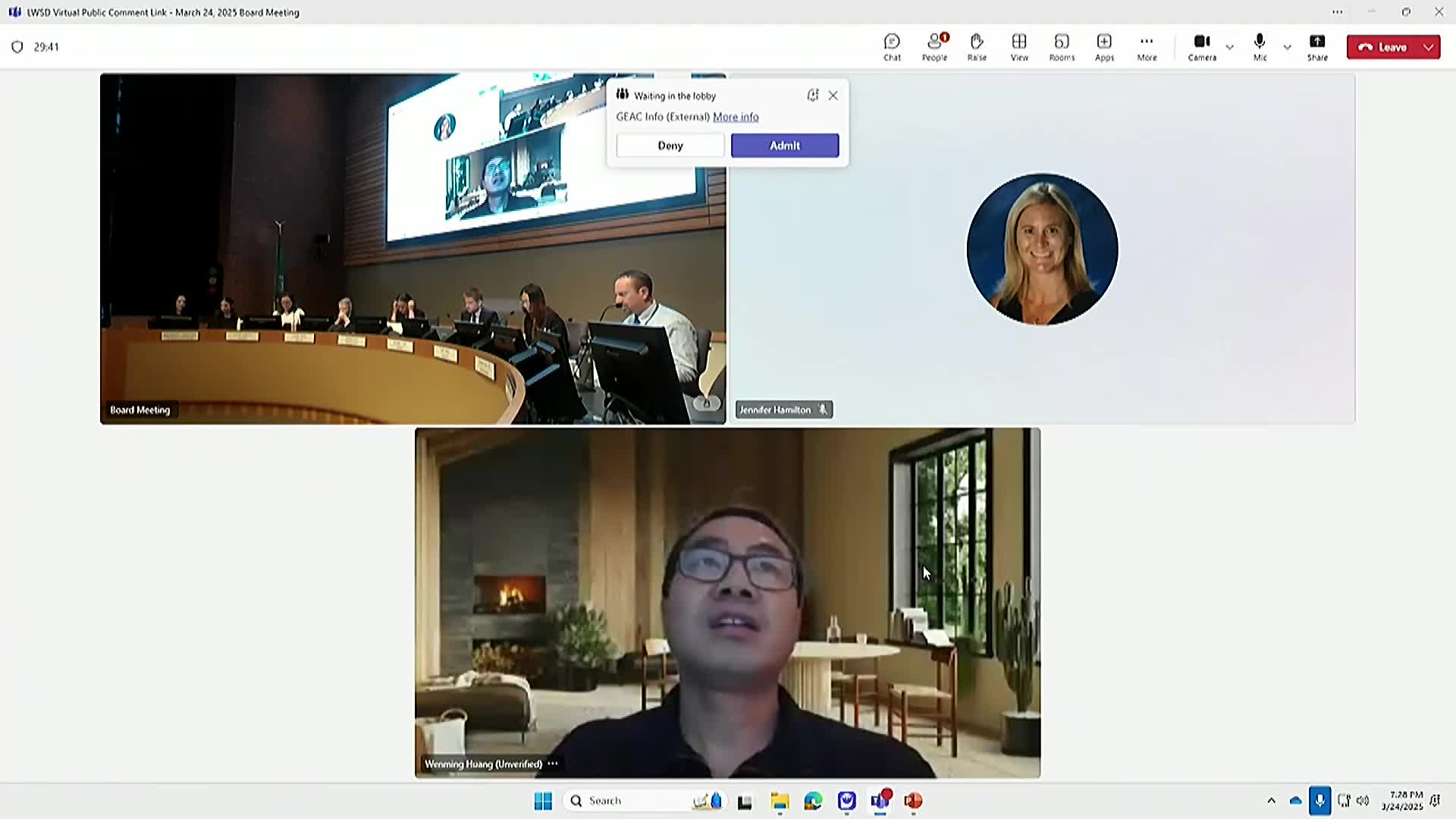Screen dimensions: 1456x819
Task: Toggle taskbar microphone indicator
Action: coord(1319,801)
